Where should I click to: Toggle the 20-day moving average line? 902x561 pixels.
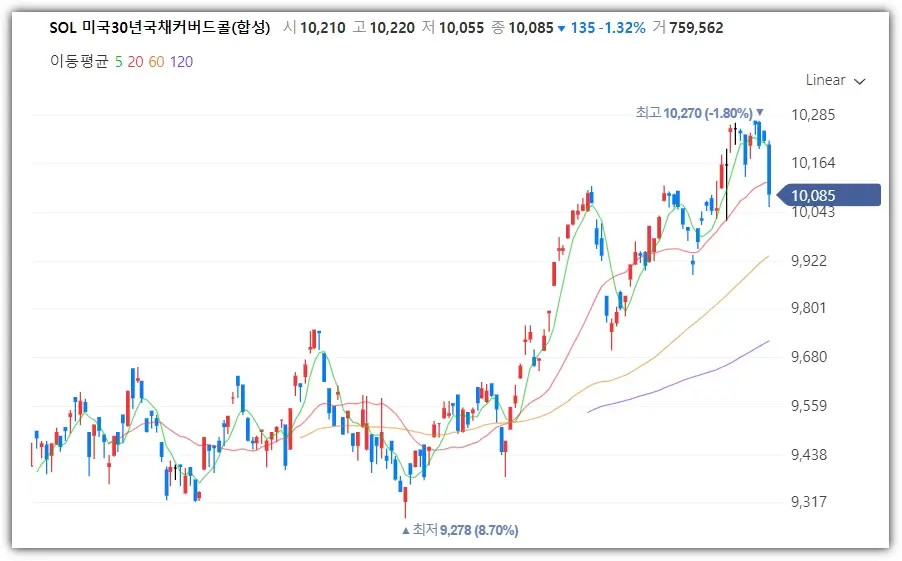[135, 62]
